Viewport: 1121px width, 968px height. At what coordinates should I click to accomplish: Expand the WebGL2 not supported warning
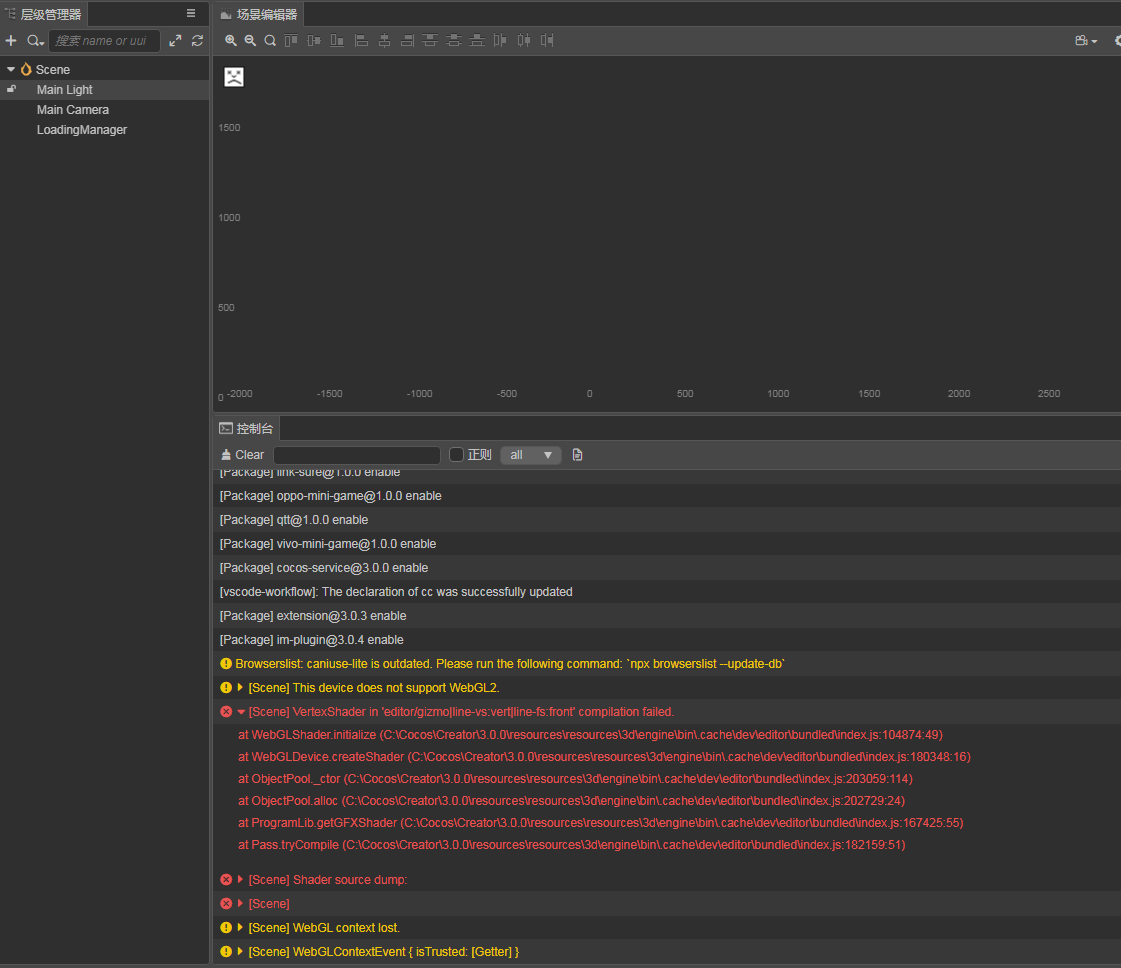[x=240, y=687]
